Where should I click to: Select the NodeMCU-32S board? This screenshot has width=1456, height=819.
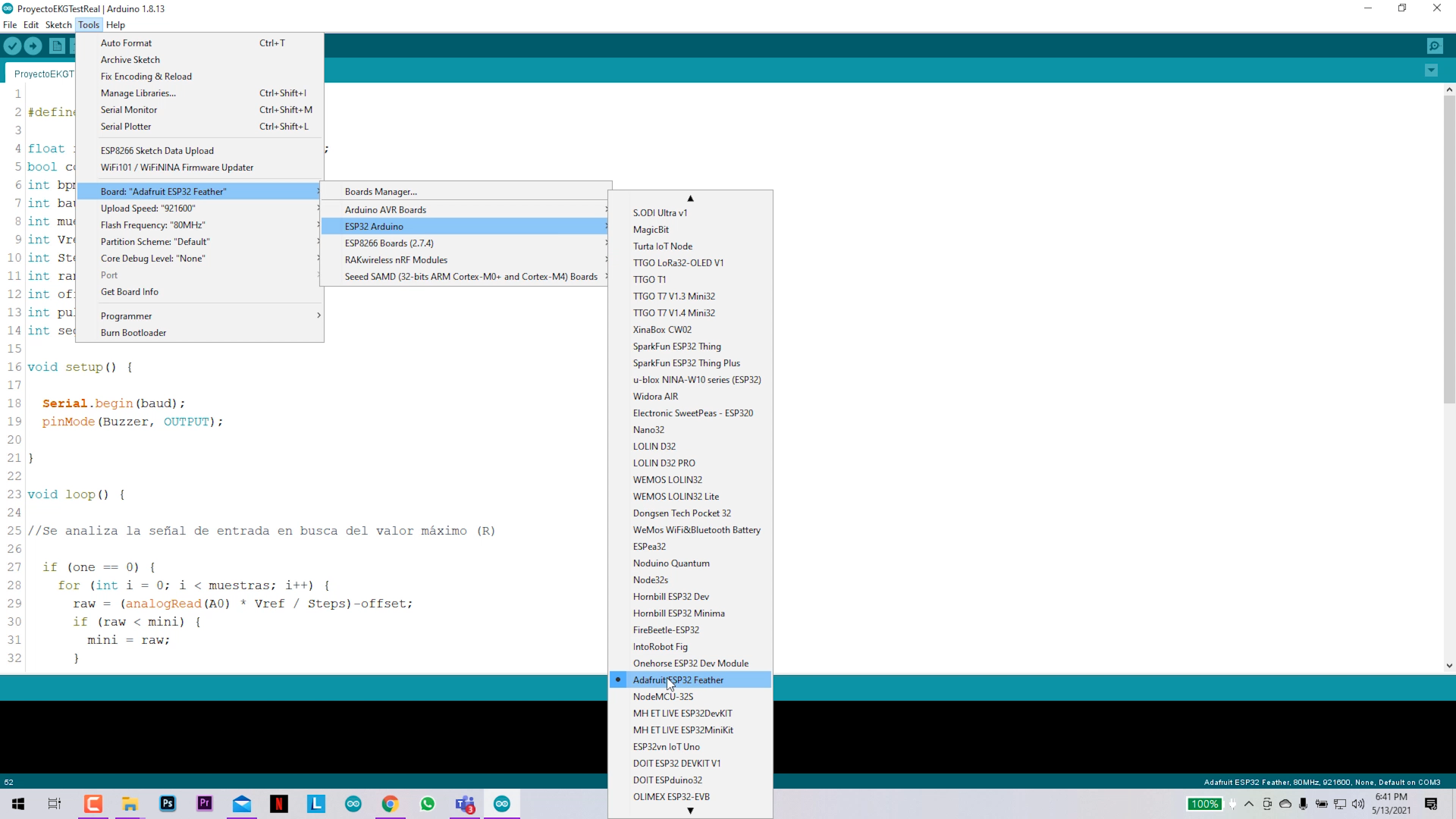[x=663, y=696]
